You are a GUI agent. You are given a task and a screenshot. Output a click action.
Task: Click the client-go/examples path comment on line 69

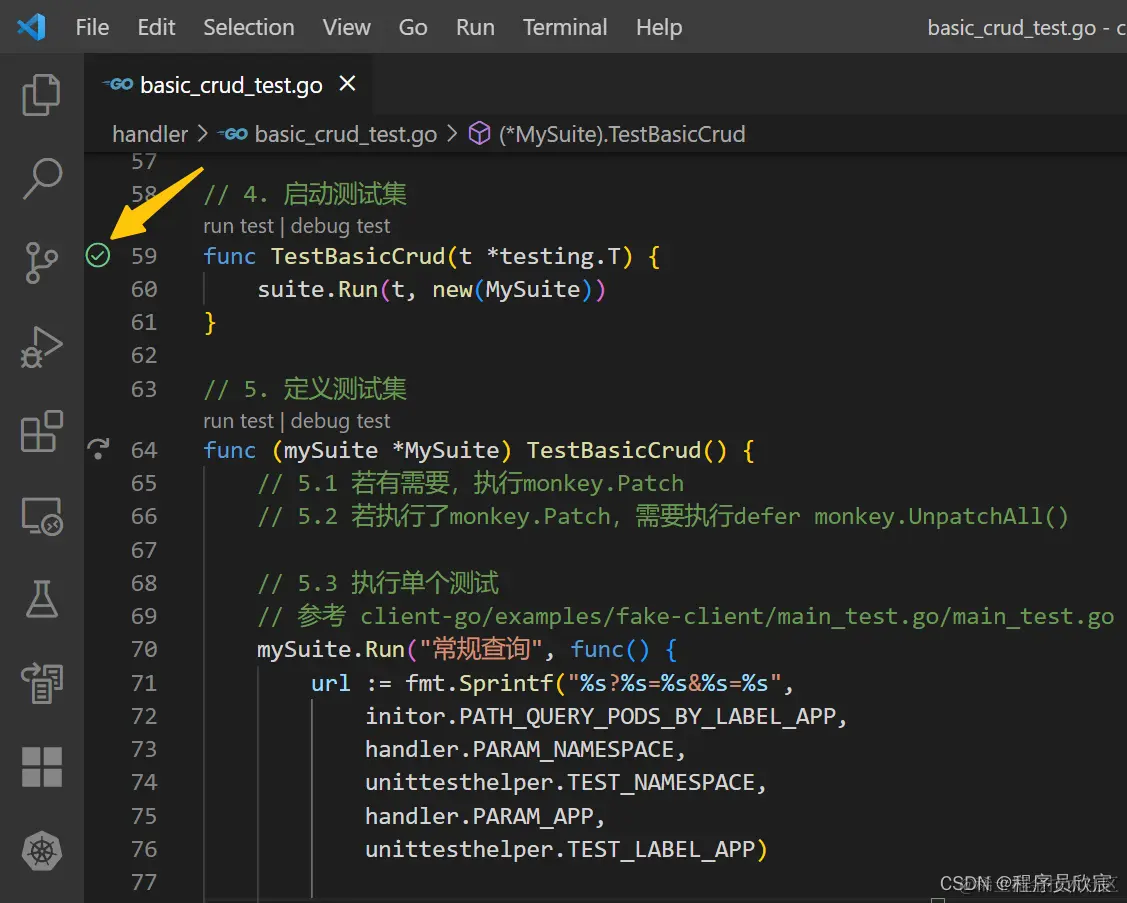click(x=737, y=616)
